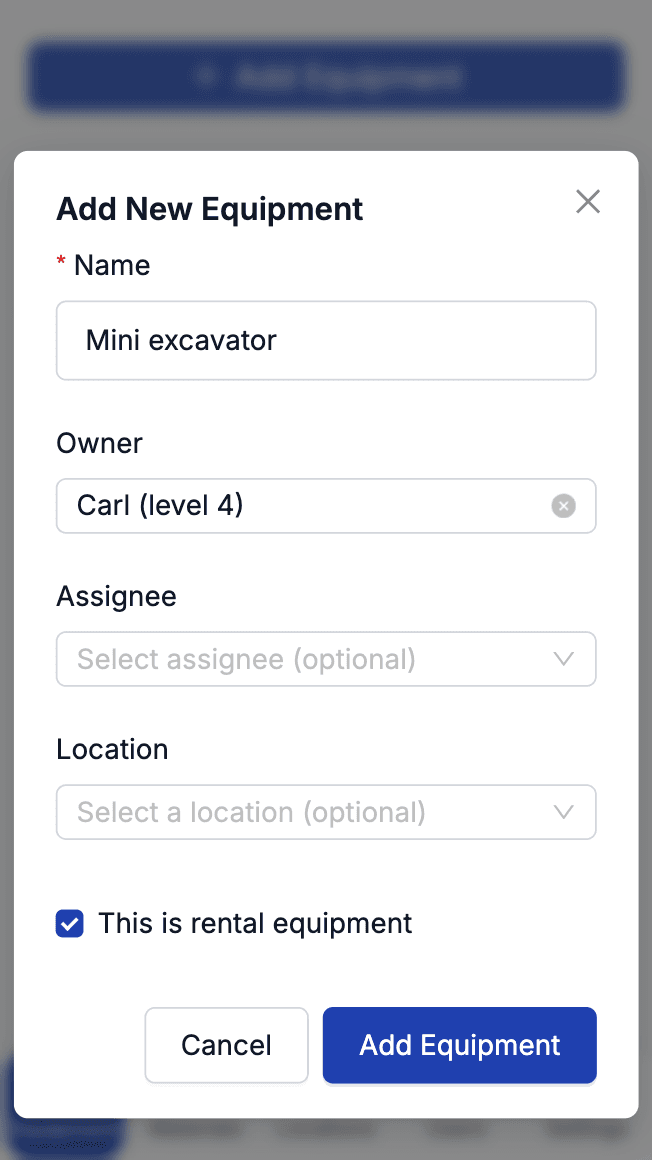
Task: Open the Owner selector showing Carl
Action: (300, 506)
